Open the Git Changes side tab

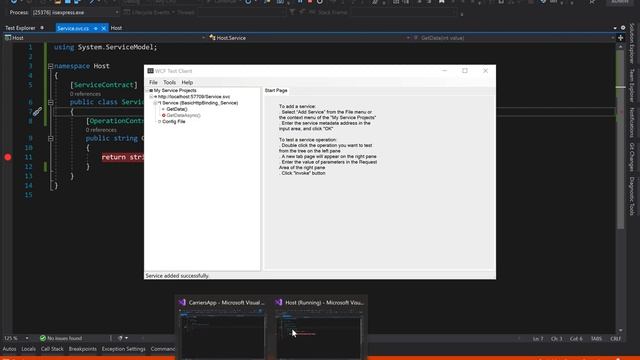632,157
